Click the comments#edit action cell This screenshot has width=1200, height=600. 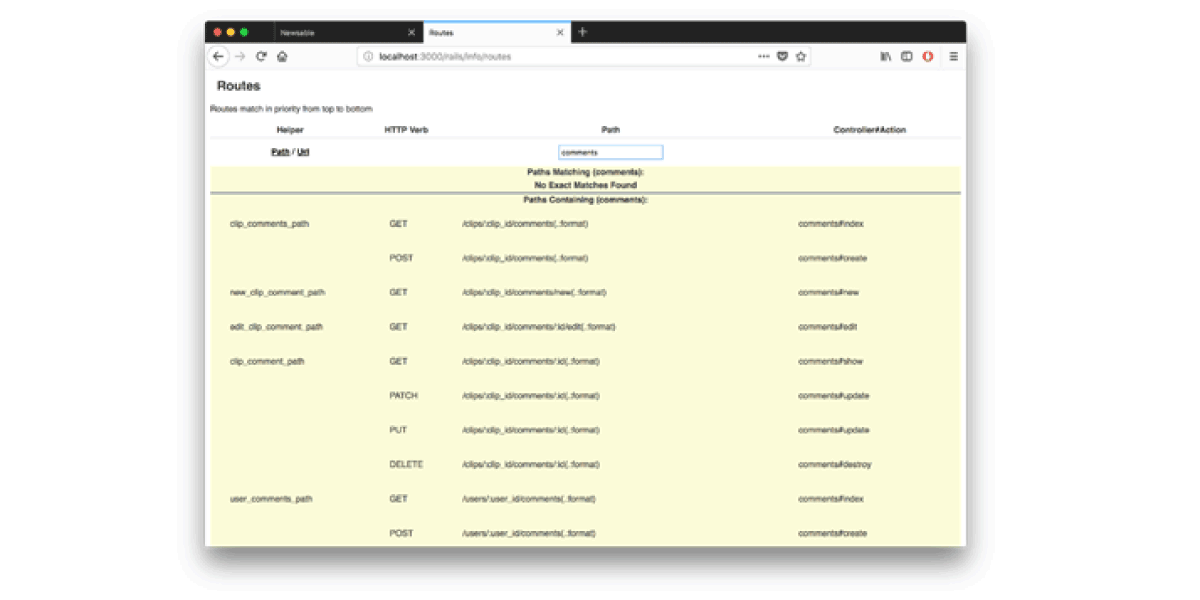pos(828,327)
